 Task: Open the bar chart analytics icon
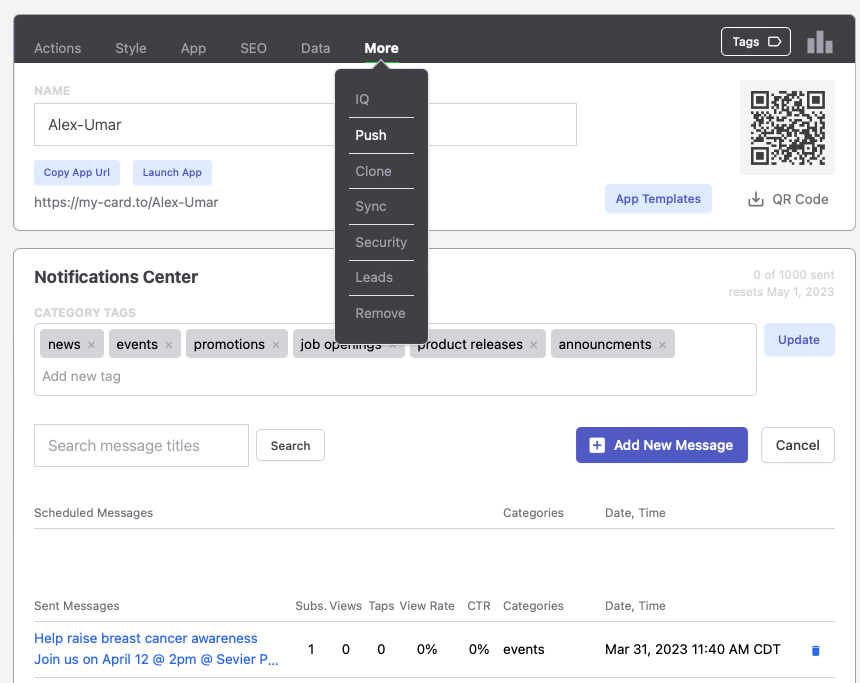[819, 42]
